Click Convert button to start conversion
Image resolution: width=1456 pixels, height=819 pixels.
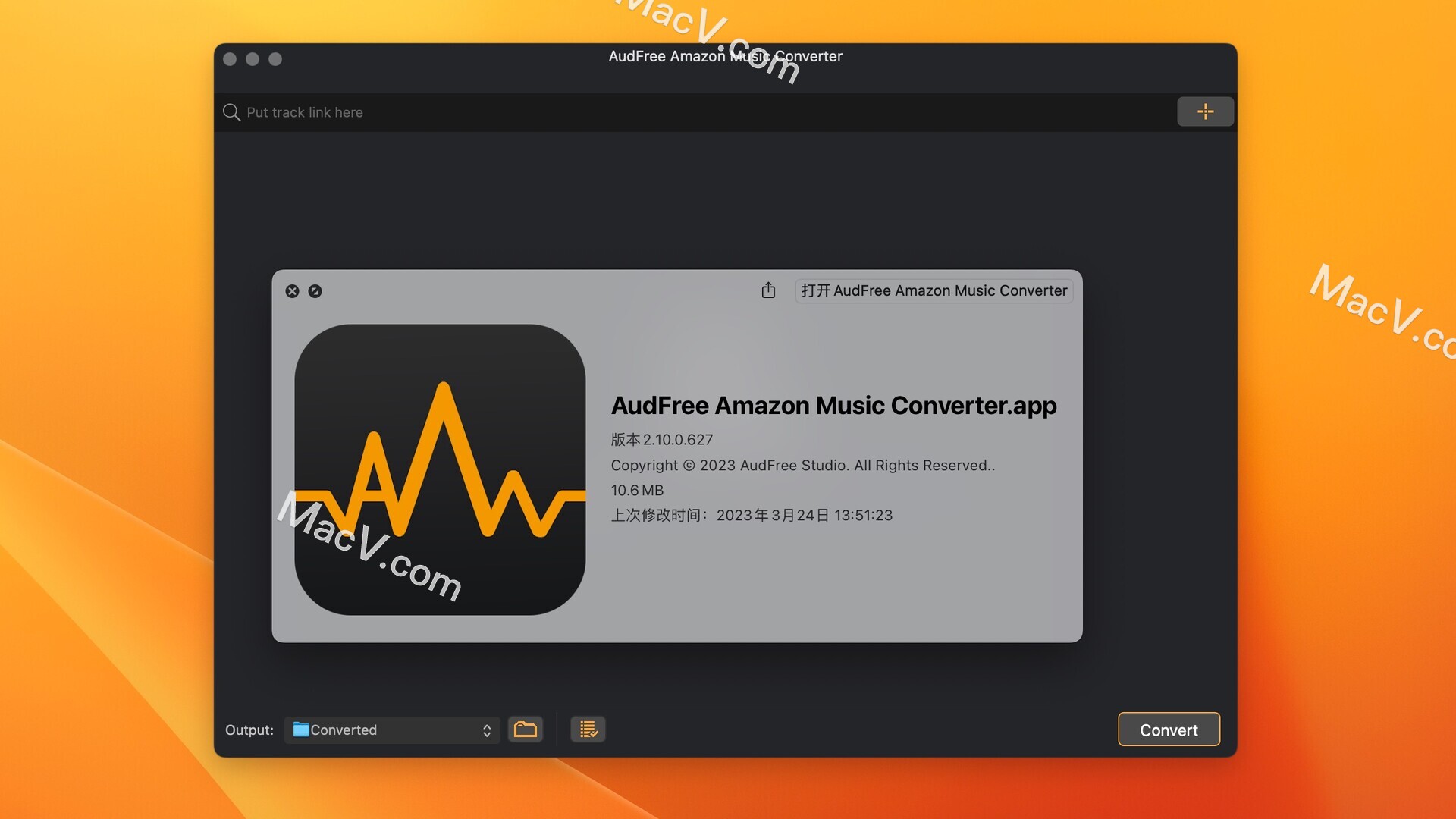(x=1169, y=729)
